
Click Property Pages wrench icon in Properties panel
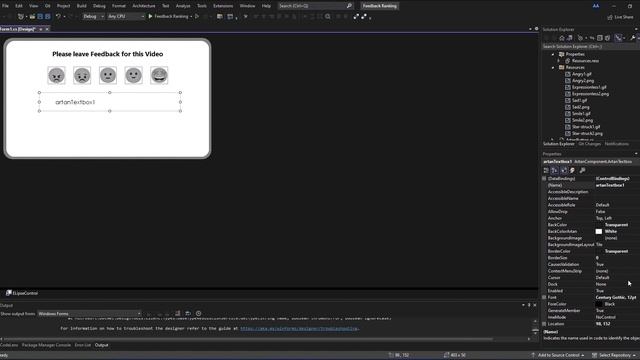coord(582,170)
